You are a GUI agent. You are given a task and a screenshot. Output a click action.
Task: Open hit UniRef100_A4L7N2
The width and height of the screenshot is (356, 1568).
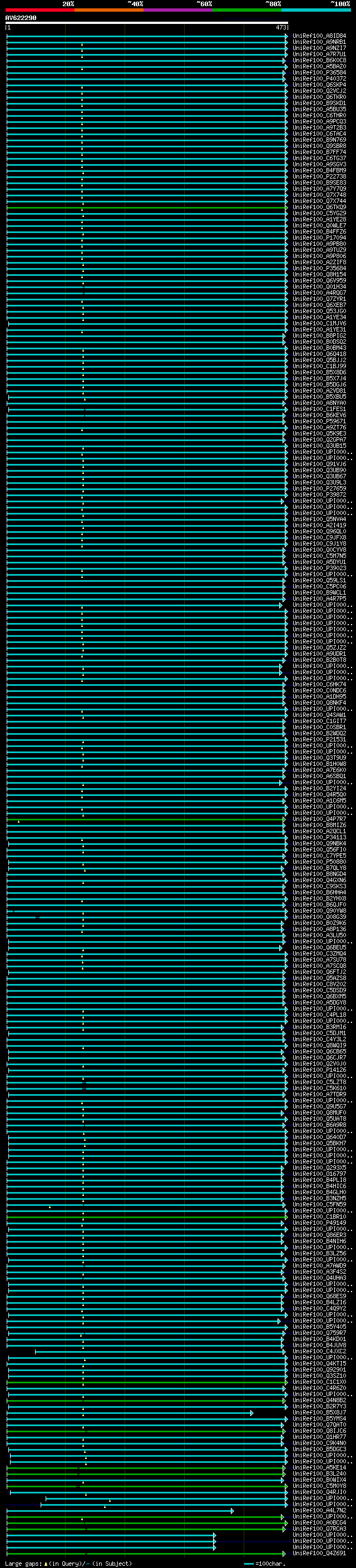point(319,1511)
